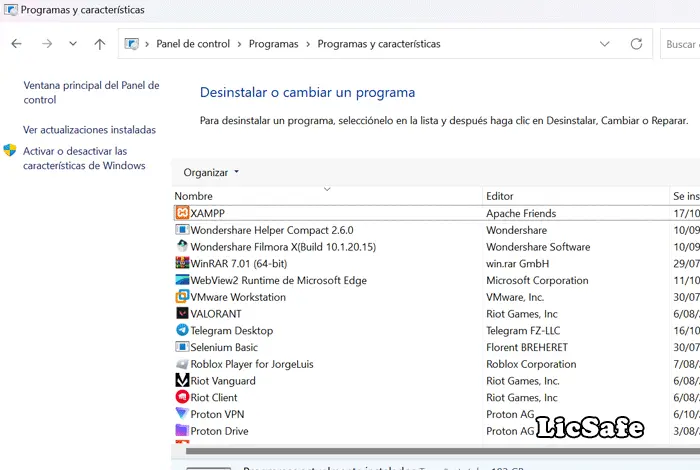Open Activar o desactivar características de Windows
The width and height of the screenshot is (700, 470).
pyautogui.click(x=84, y=158)
